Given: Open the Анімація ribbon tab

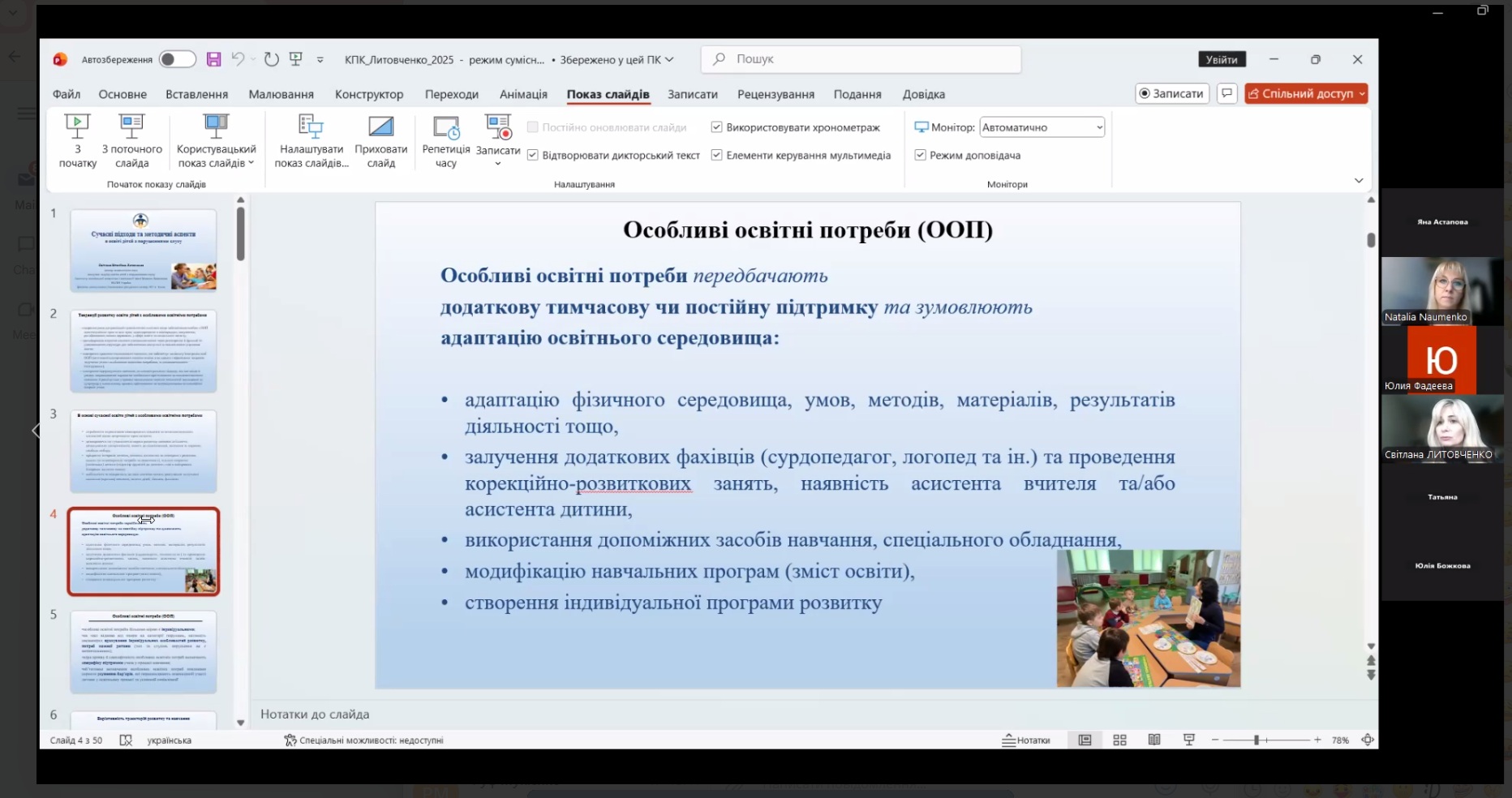Looking at the screenshot, I should [x=523, y=94].
